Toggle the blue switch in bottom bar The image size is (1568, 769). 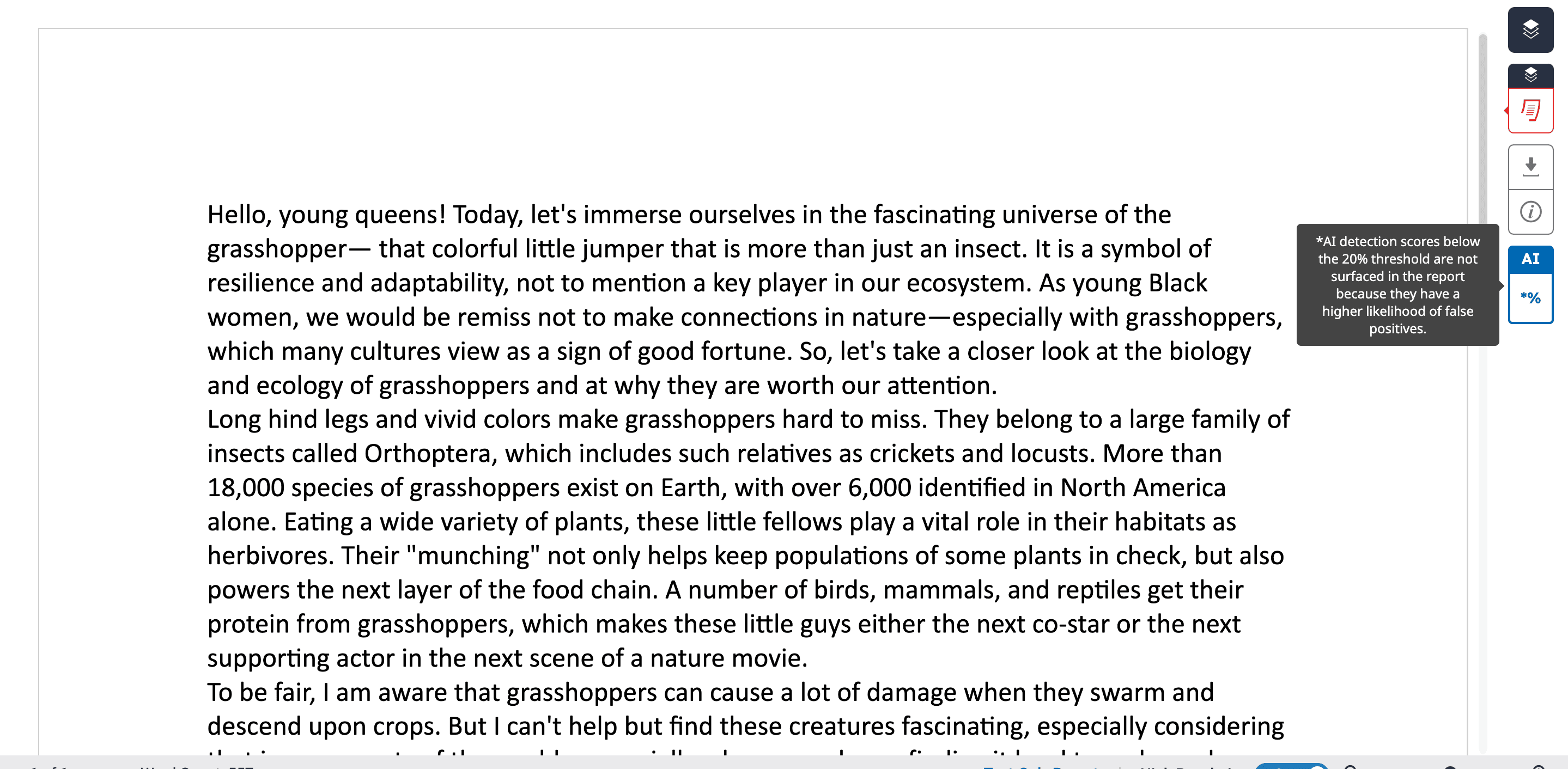[1291, 766]
